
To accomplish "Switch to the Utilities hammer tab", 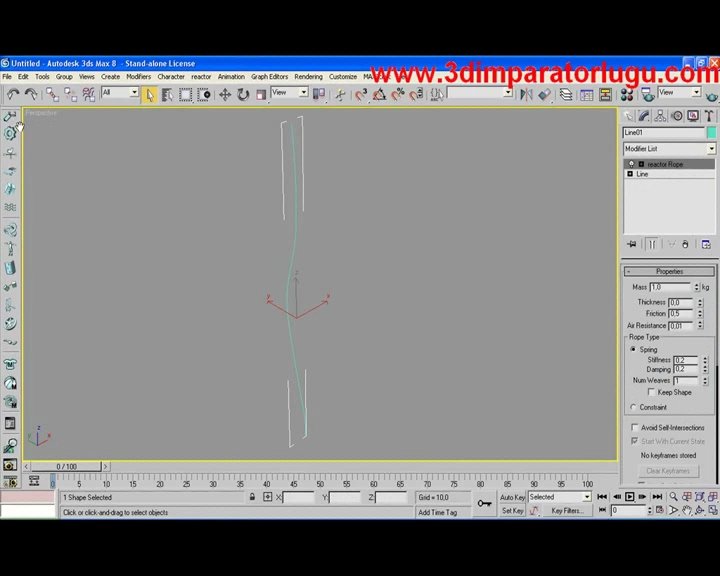I will pos(709,116).
